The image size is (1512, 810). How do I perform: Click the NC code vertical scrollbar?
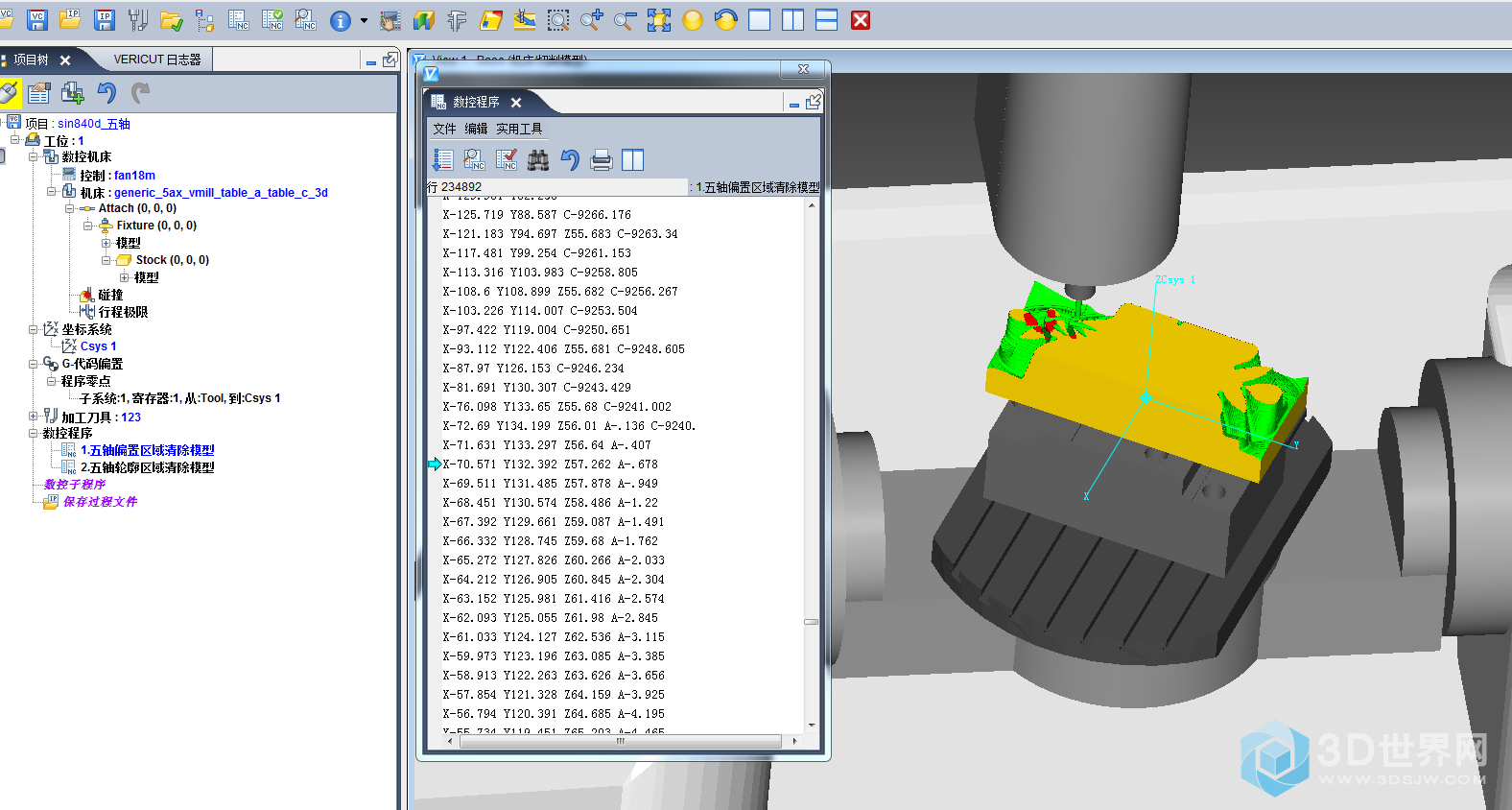[812, 465]
